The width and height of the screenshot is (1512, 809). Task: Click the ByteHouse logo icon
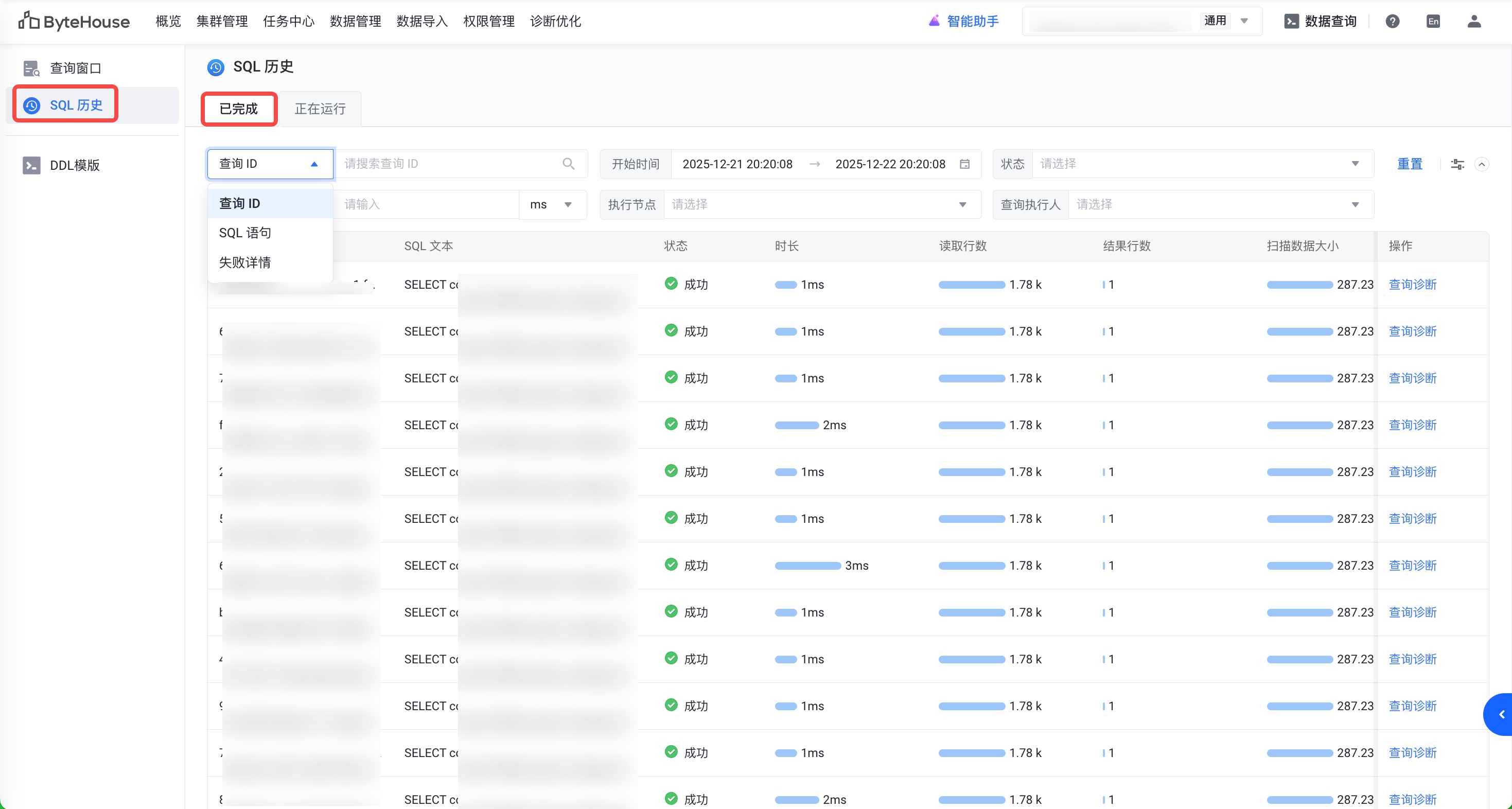pos(28,21)
